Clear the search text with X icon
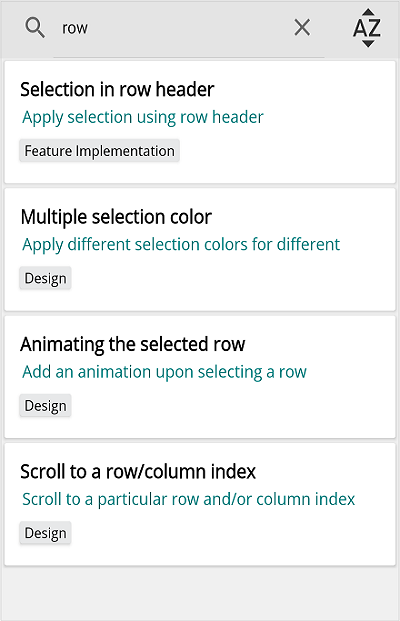400x621 pixels. click(302, 28)
